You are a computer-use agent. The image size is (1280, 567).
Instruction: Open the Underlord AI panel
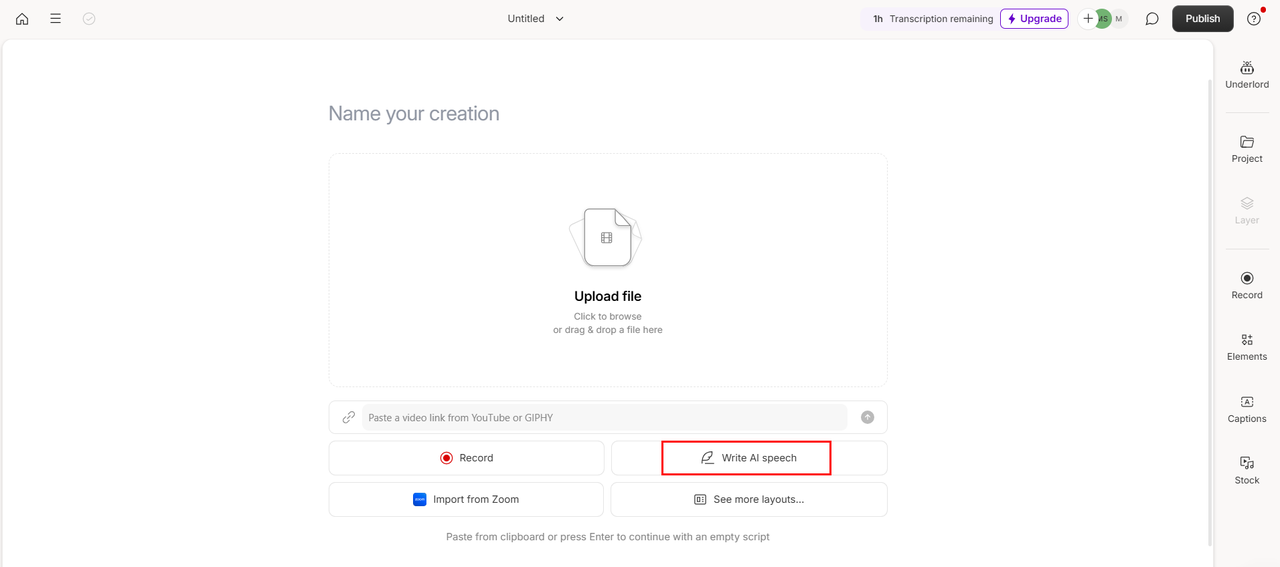pyautogui.click(x=1247, y=75)
